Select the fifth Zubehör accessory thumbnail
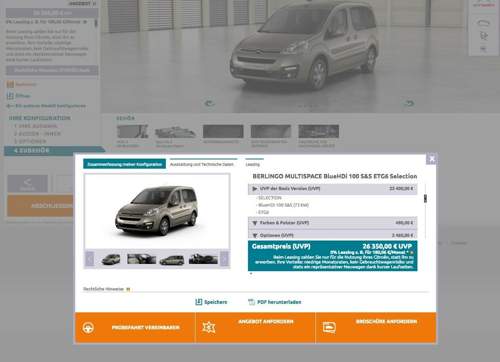Viewport: 500px width, 362px height. pos(319,131)
